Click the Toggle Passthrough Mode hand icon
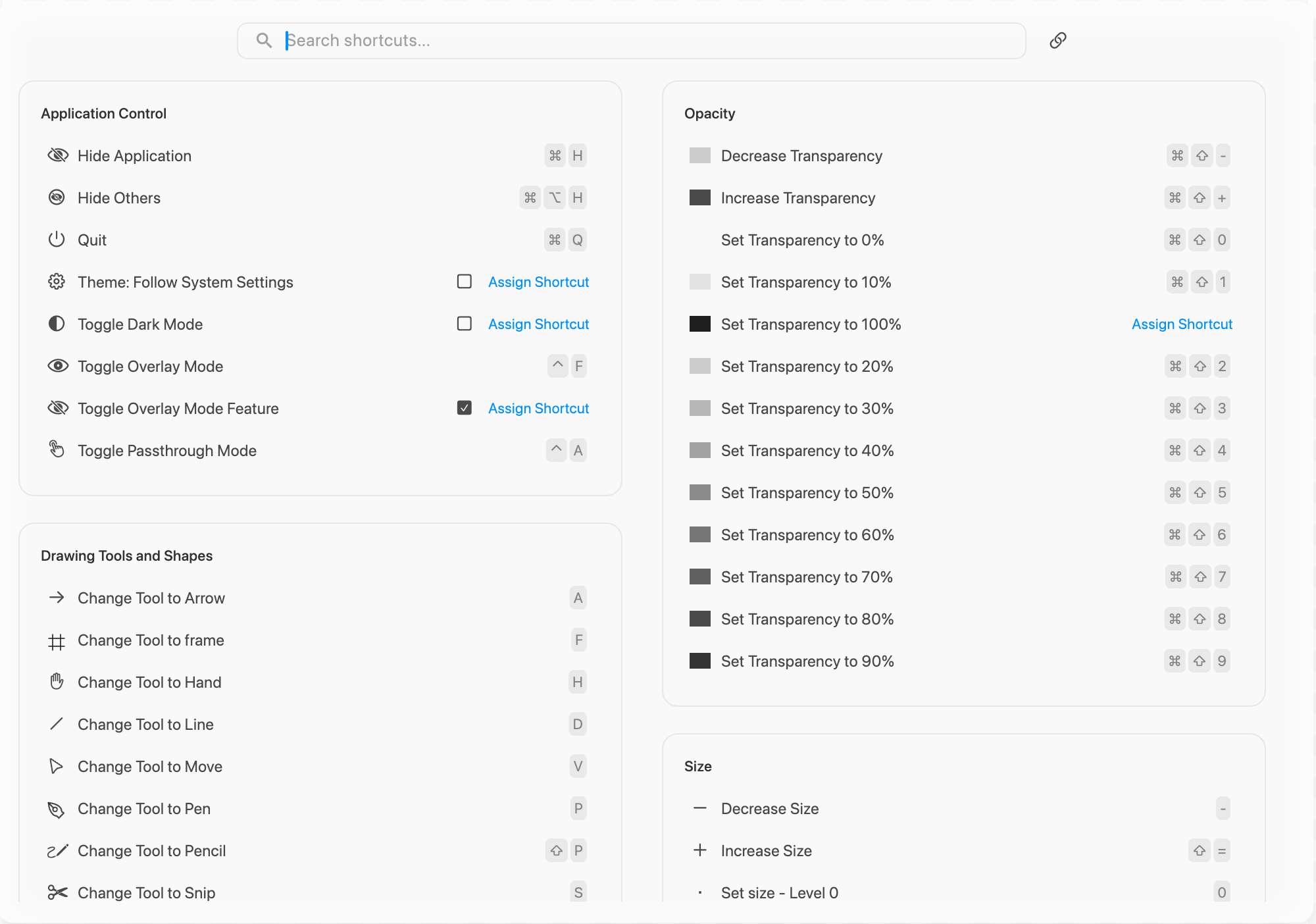The image size is (1316, 924). point(57,449)
